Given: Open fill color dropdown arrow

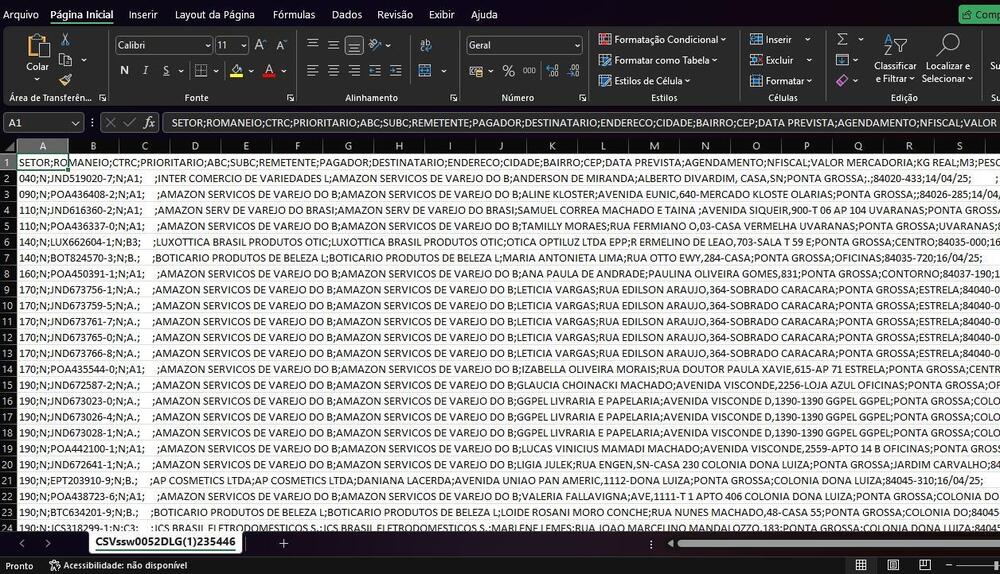Looking at the screenshot, I should pos(251,71).
